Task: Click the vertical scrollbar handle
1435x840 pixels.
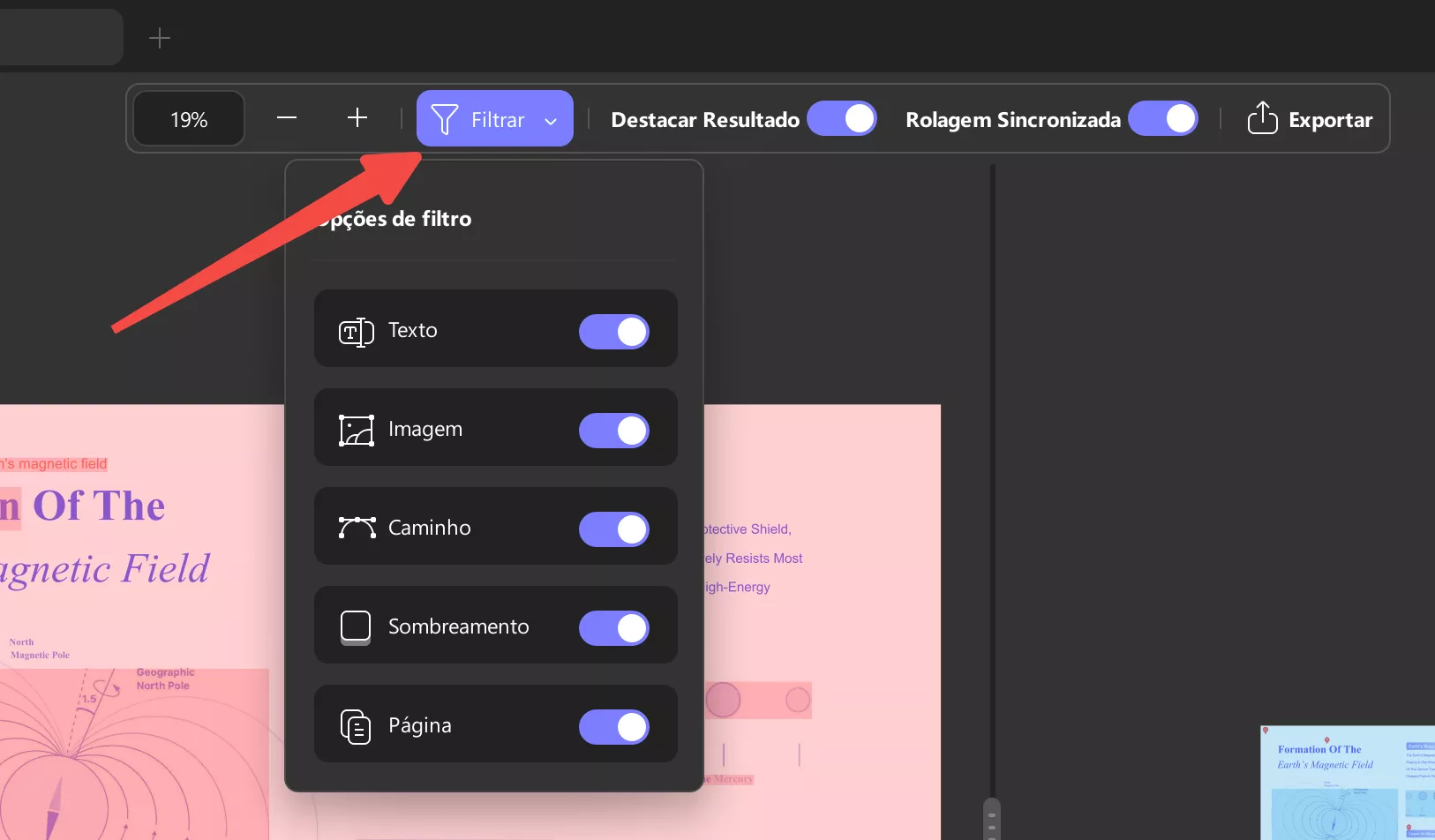Action: coord(992,821)
